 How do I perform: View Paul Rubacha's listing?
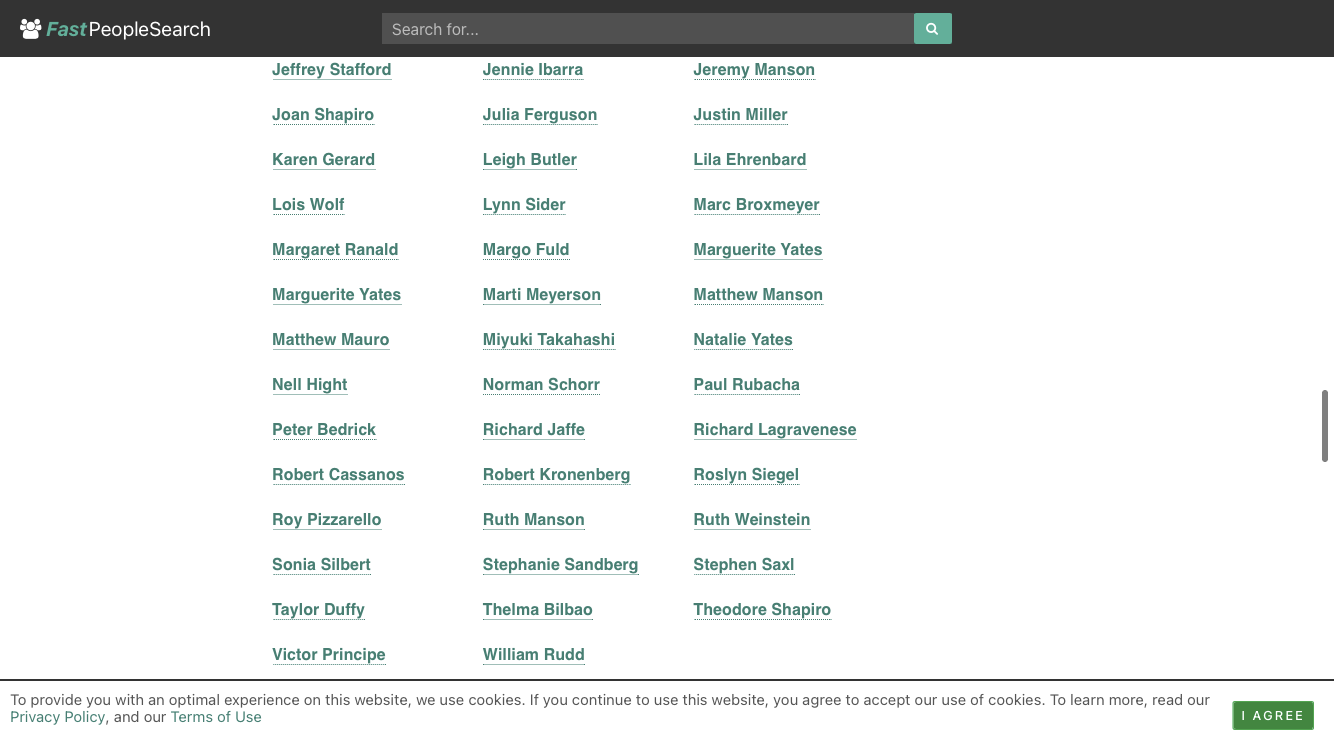click(x=747, y=384)
